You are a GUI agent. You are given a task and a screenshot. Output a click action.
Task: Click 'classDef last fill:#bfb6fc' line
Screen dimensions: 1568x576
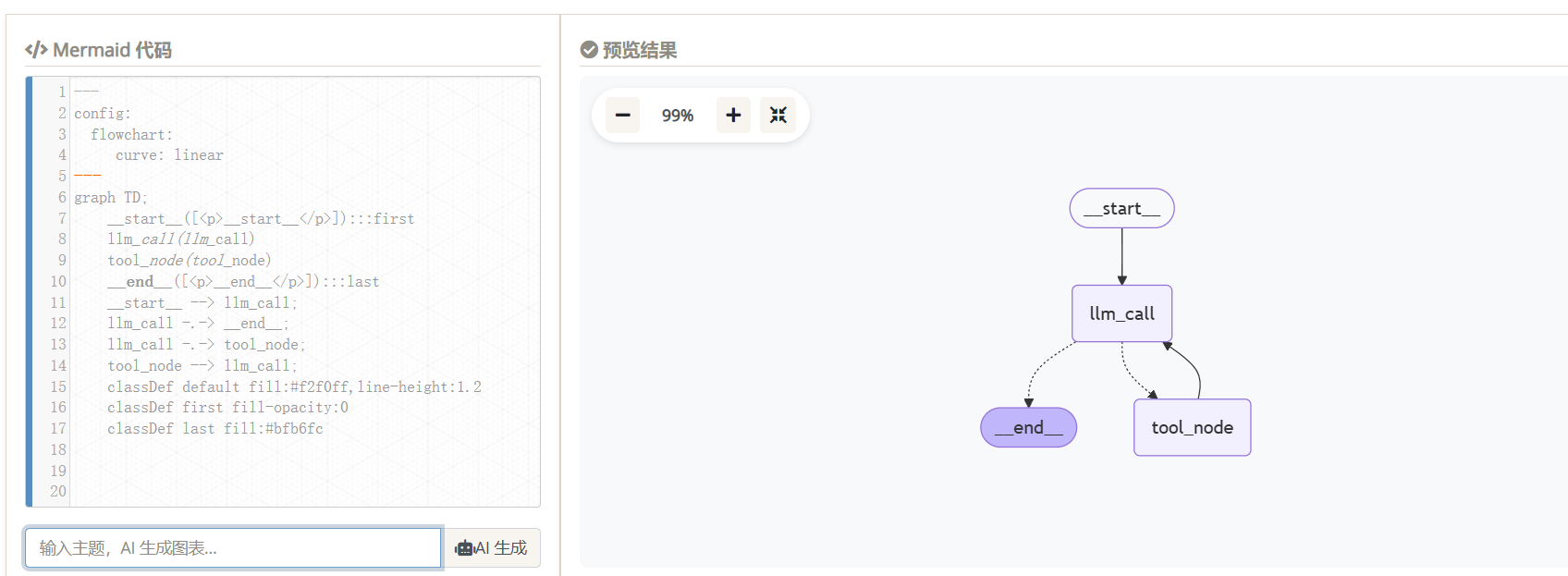click(215, 429)
